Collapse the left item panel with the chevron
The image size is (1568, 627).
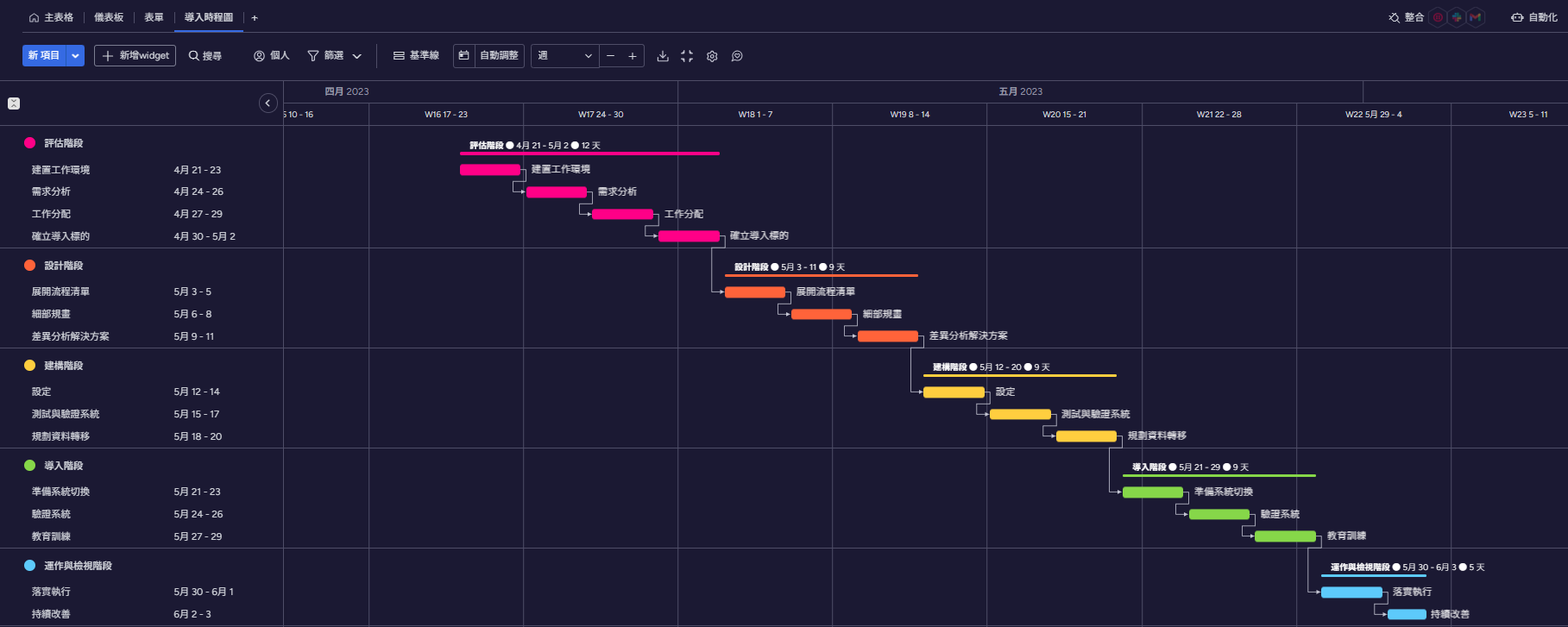[x=268, y=103]
